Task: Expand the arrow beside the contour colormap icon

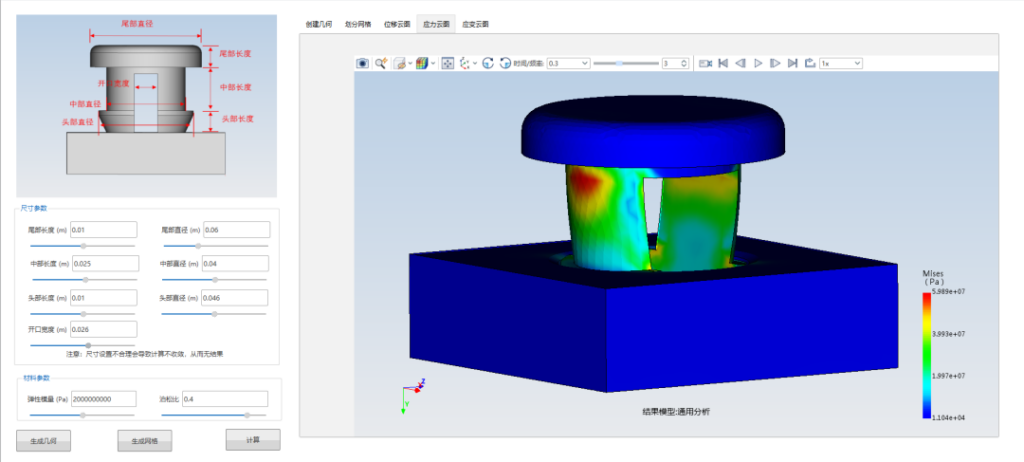Action: [x=433, y=63]
